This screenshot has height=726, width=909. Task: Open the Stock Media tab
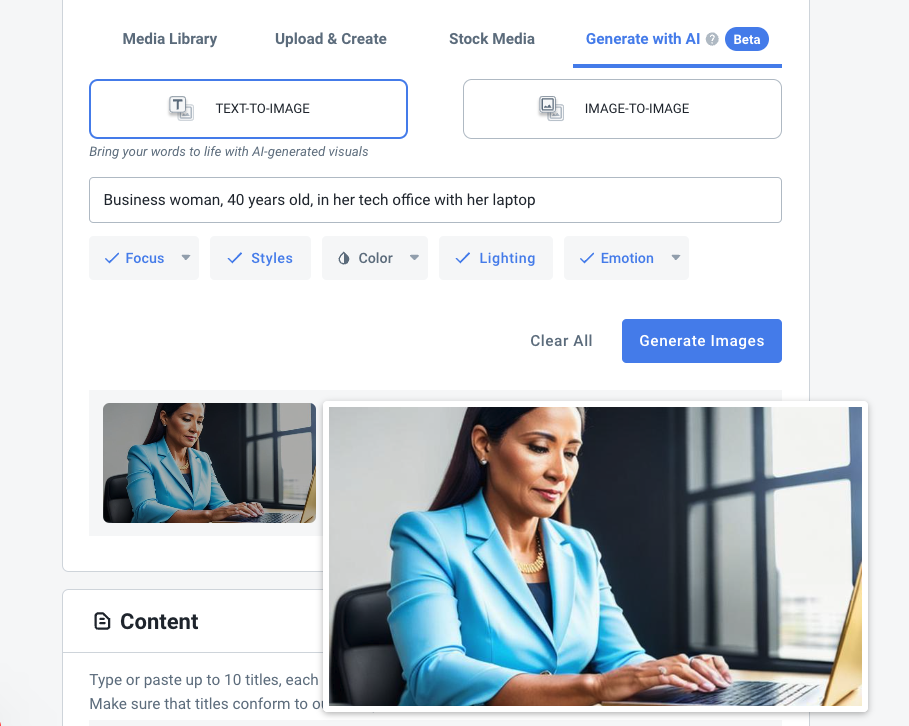(x=492, y=39)
